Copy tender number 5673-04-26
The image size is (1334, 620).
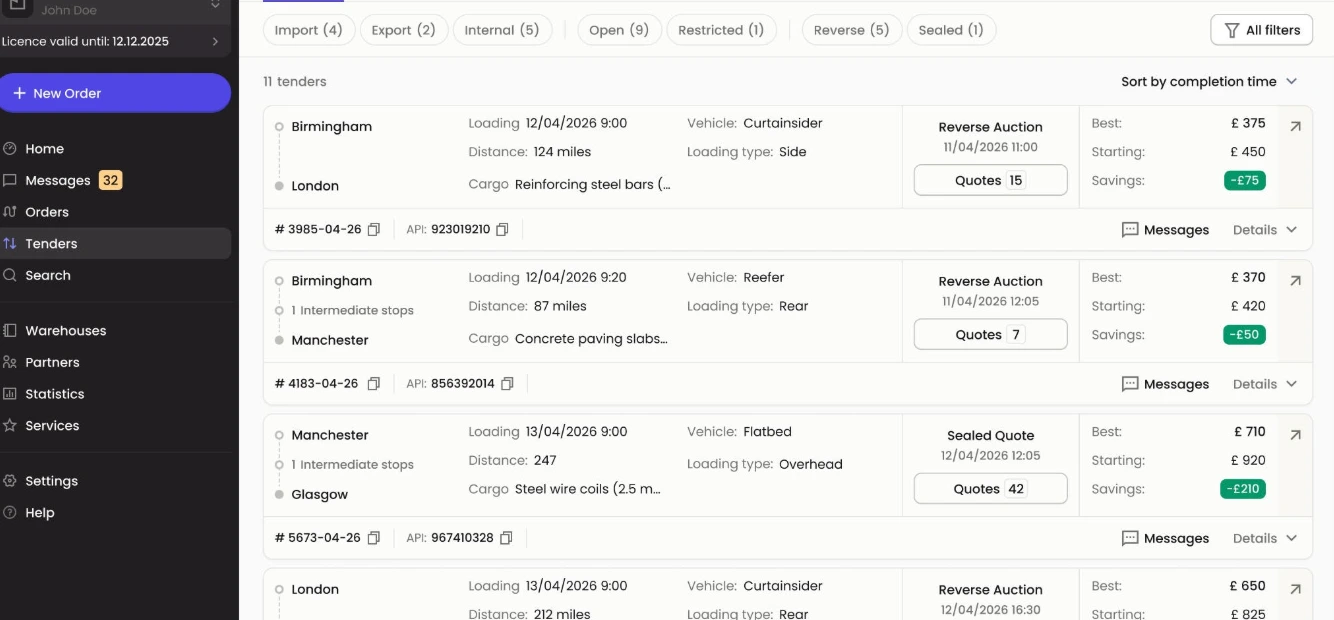point(374,538)
